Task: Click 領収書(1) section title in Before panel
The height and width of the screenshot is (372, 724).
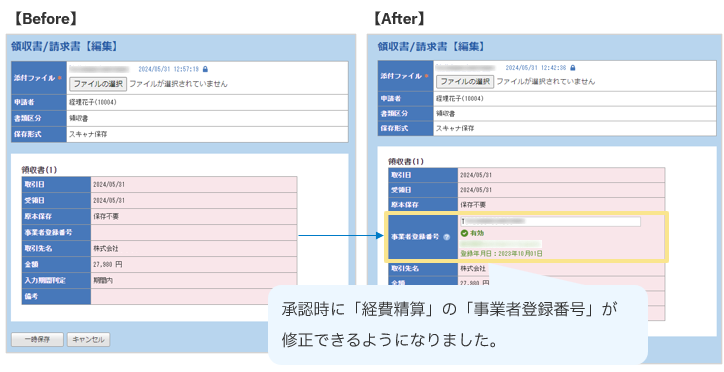Action: pyautogui.click(x=39, y=170)
